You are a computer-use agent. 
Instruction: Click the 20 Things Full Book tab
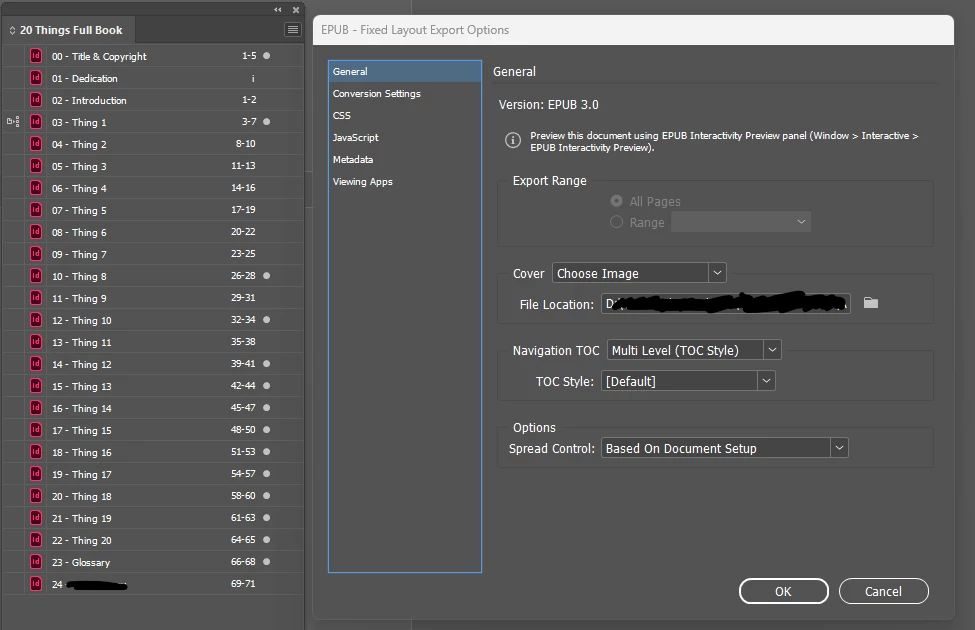coord(70,30)
